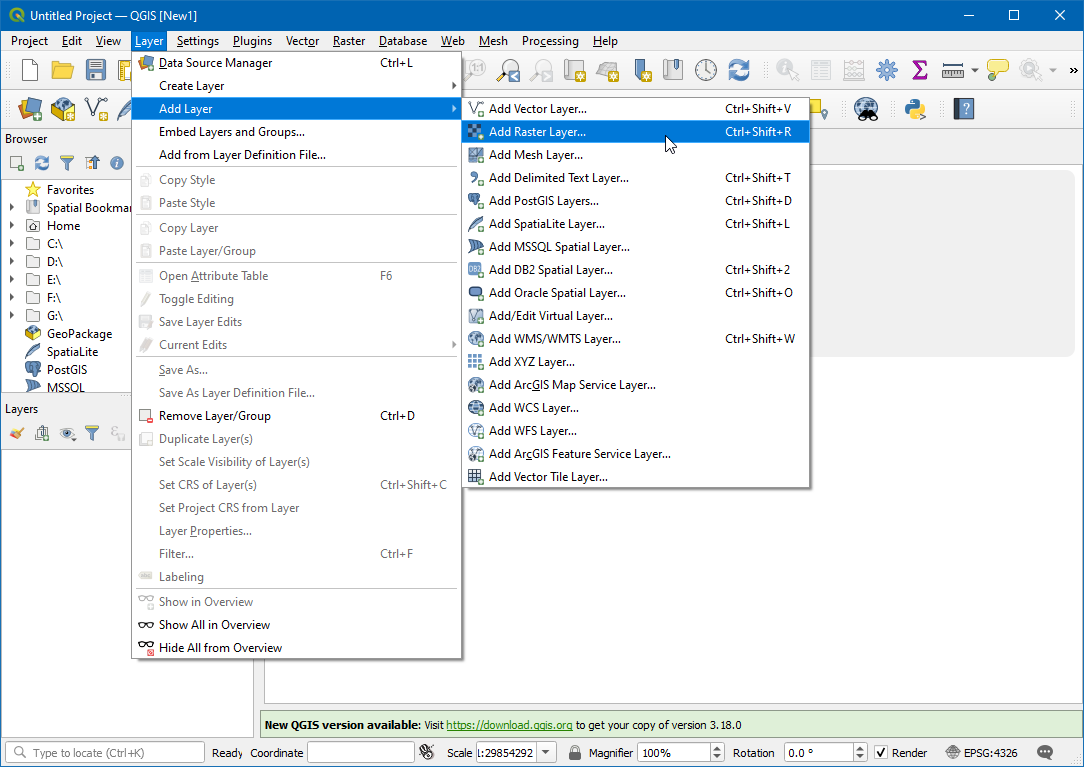
Task: Click the Python Console toolbar icon
Action: 914,109
